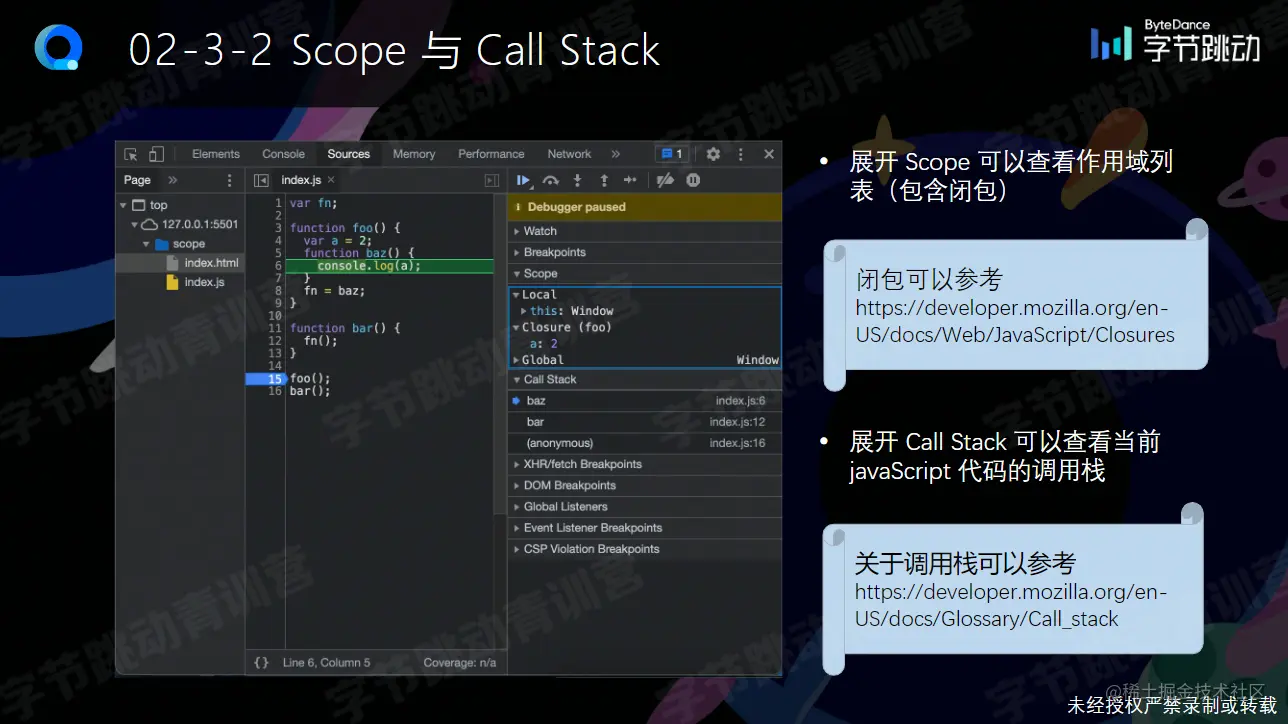Close the DevTools panel
1288x724 pixels.
pos(769,154)
